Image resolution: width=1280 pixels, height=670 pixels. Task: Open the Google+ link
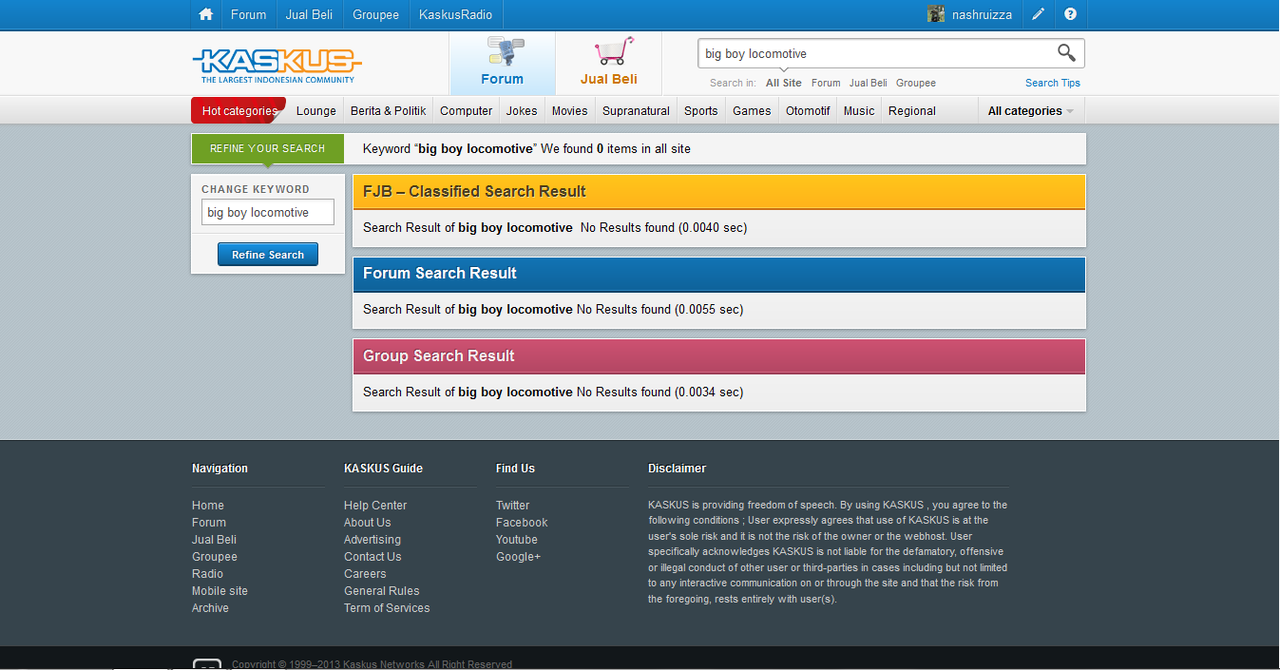(x=518, y=557)
